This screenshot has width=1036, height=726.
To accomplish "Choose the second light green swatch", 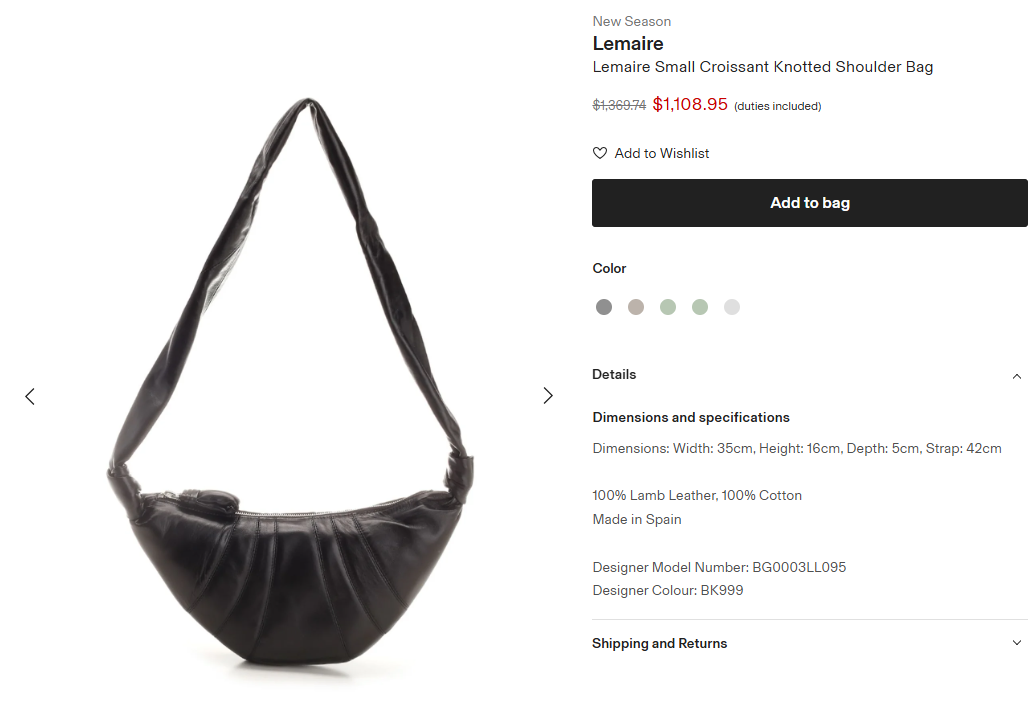I will tap(700, 307).
